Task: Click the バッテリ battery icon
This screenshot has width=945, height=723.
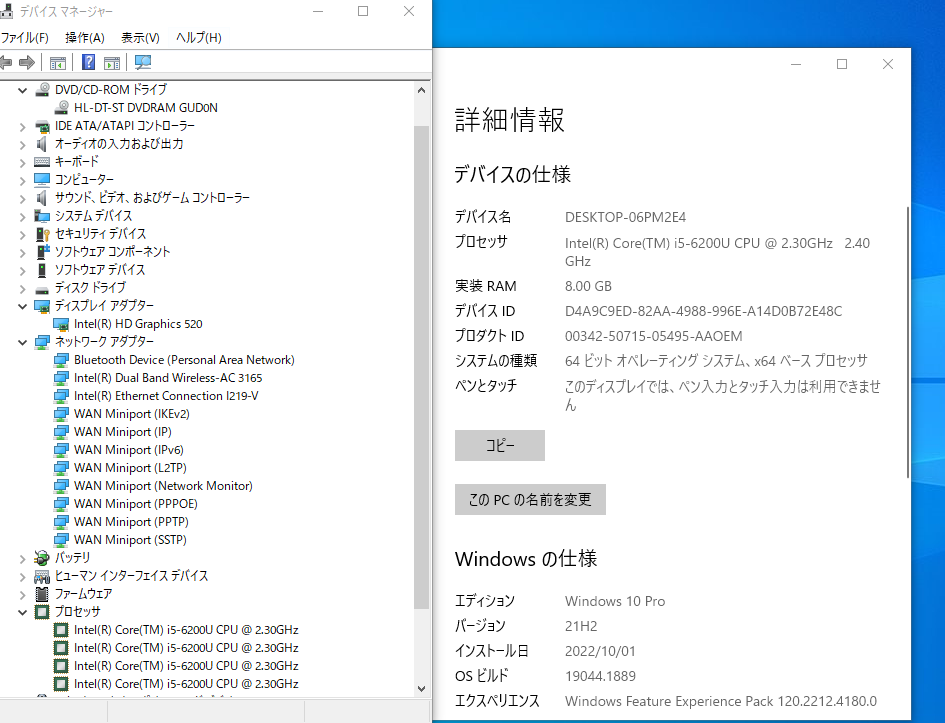Action: (x=42, y=557)
